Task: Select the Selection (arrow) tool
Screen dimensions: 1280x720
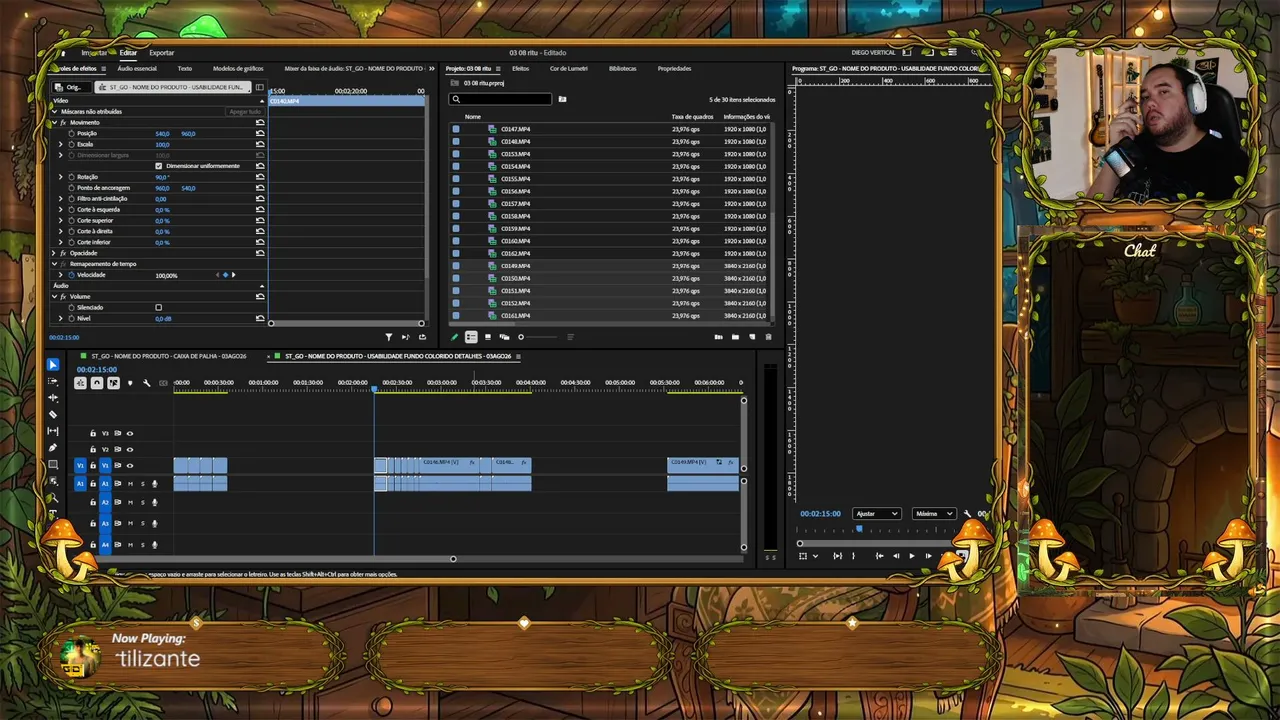Action: [53, 365]
